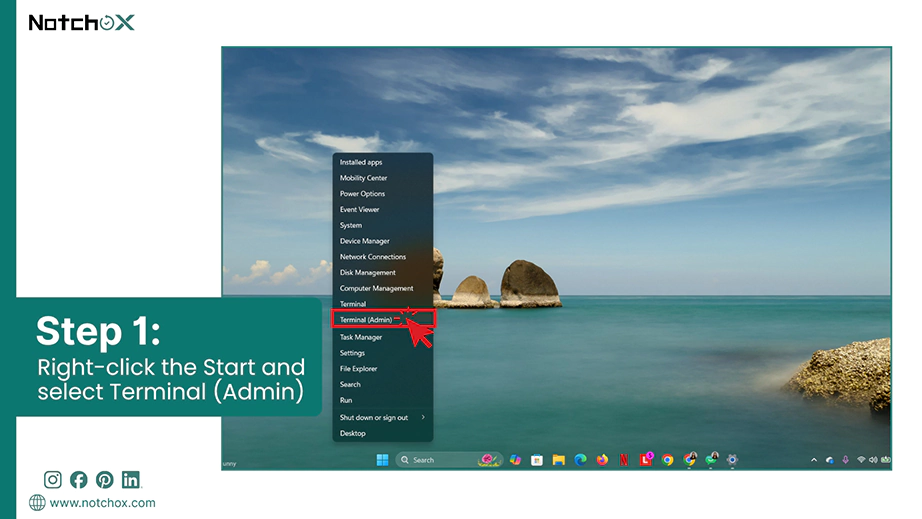Open Mobility Center from the menu

click(383, 178)
